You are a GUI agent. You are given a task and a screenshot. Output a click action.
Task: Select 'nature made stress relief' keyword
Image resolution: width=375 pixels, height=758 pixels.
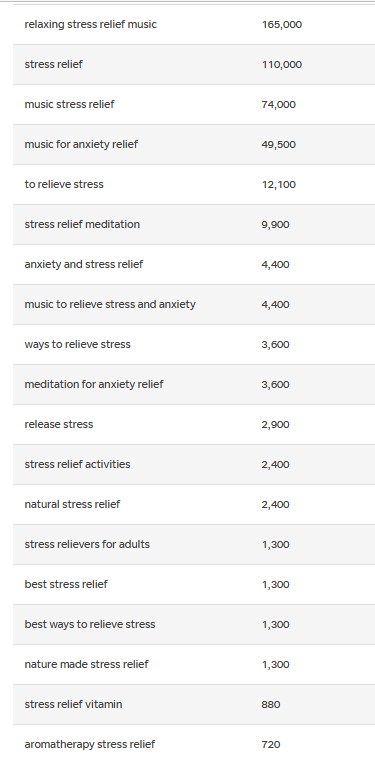click(87, 664)
